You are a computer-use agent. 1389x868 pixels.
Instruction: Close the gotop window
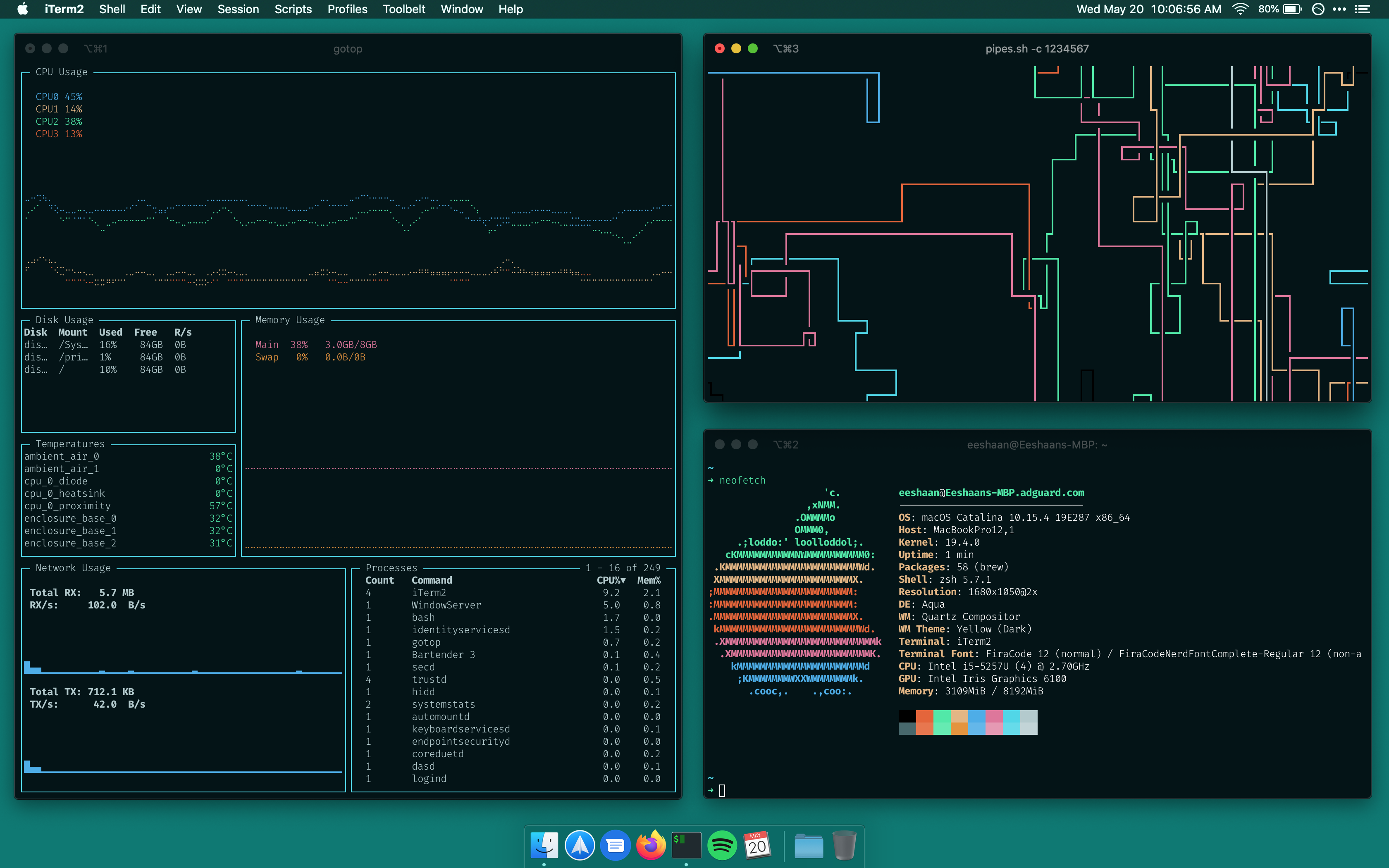[31, 49]
